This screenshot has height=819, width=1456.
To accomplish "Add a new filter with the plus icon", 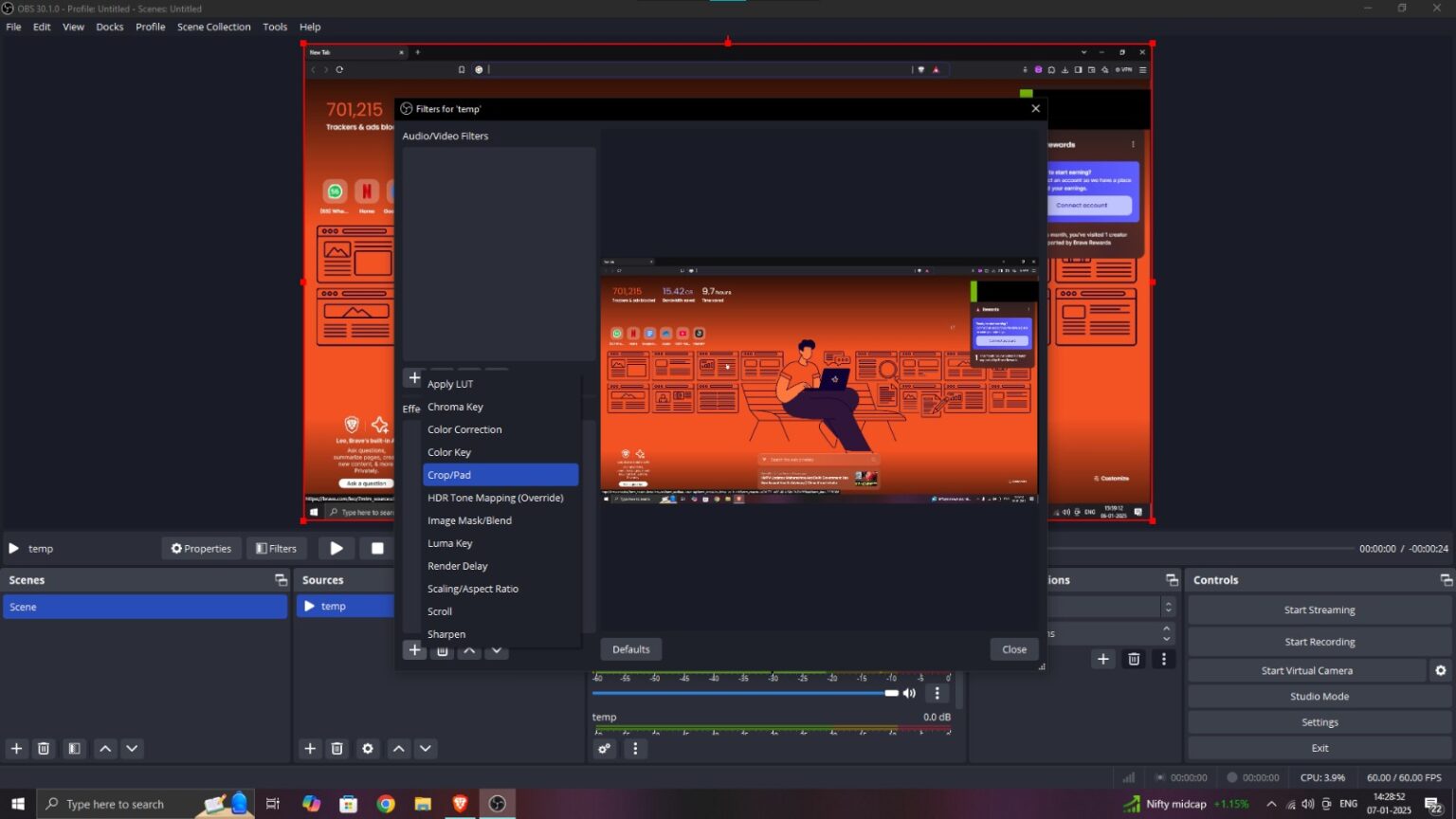I will tap(414, 650).
